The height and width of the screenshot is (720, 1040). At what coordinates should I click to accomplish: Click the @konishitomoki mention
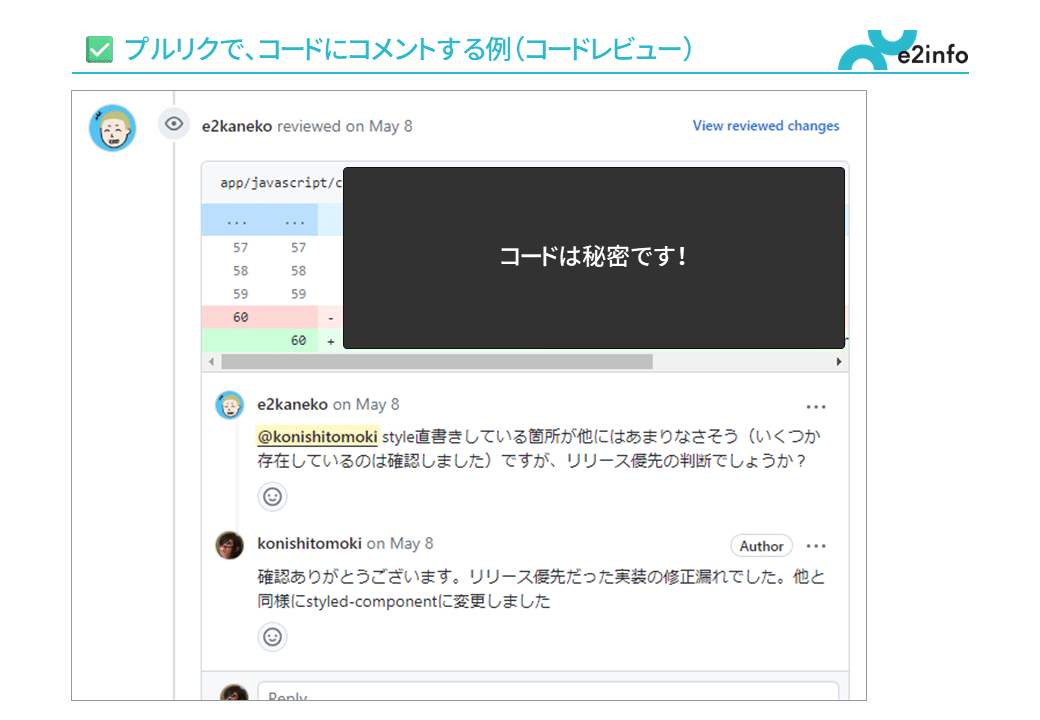[317, 437]
